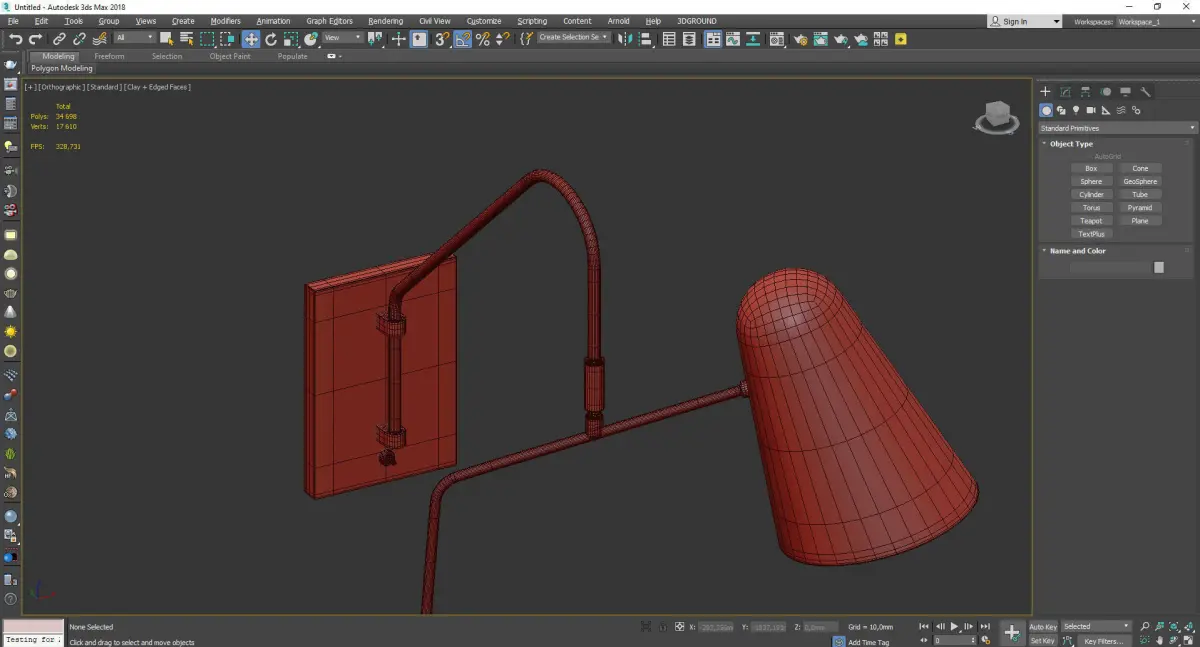Viewport: 1200px width, 647px height.
Task: Toggle Percent Snap
Action: point(483,39)
